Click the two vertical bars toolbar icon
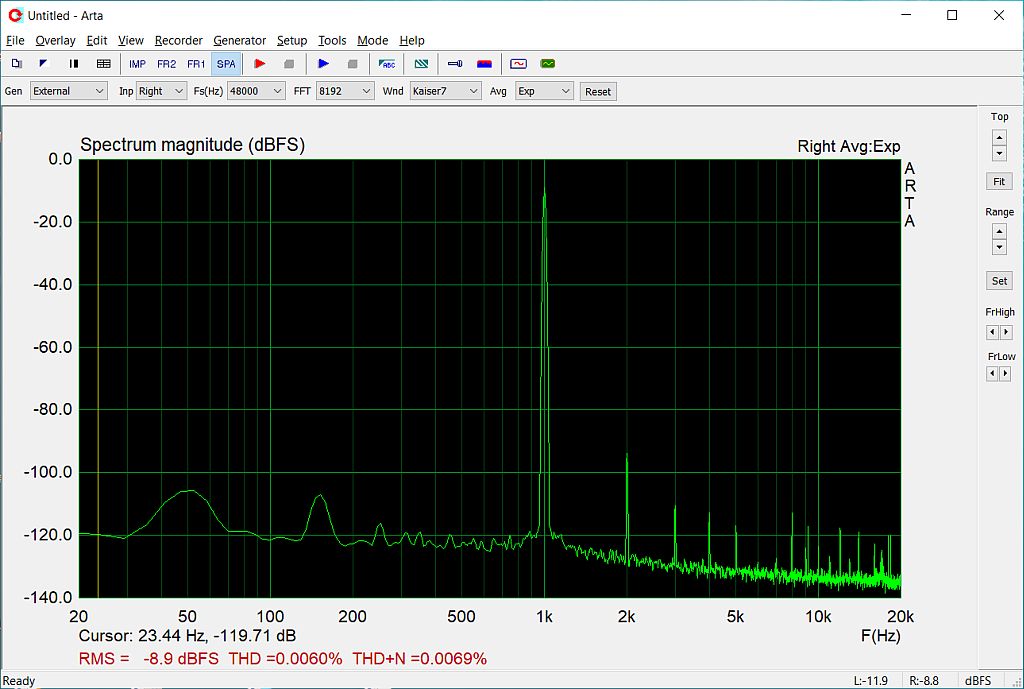1024x689 pixels. [74, 63]
